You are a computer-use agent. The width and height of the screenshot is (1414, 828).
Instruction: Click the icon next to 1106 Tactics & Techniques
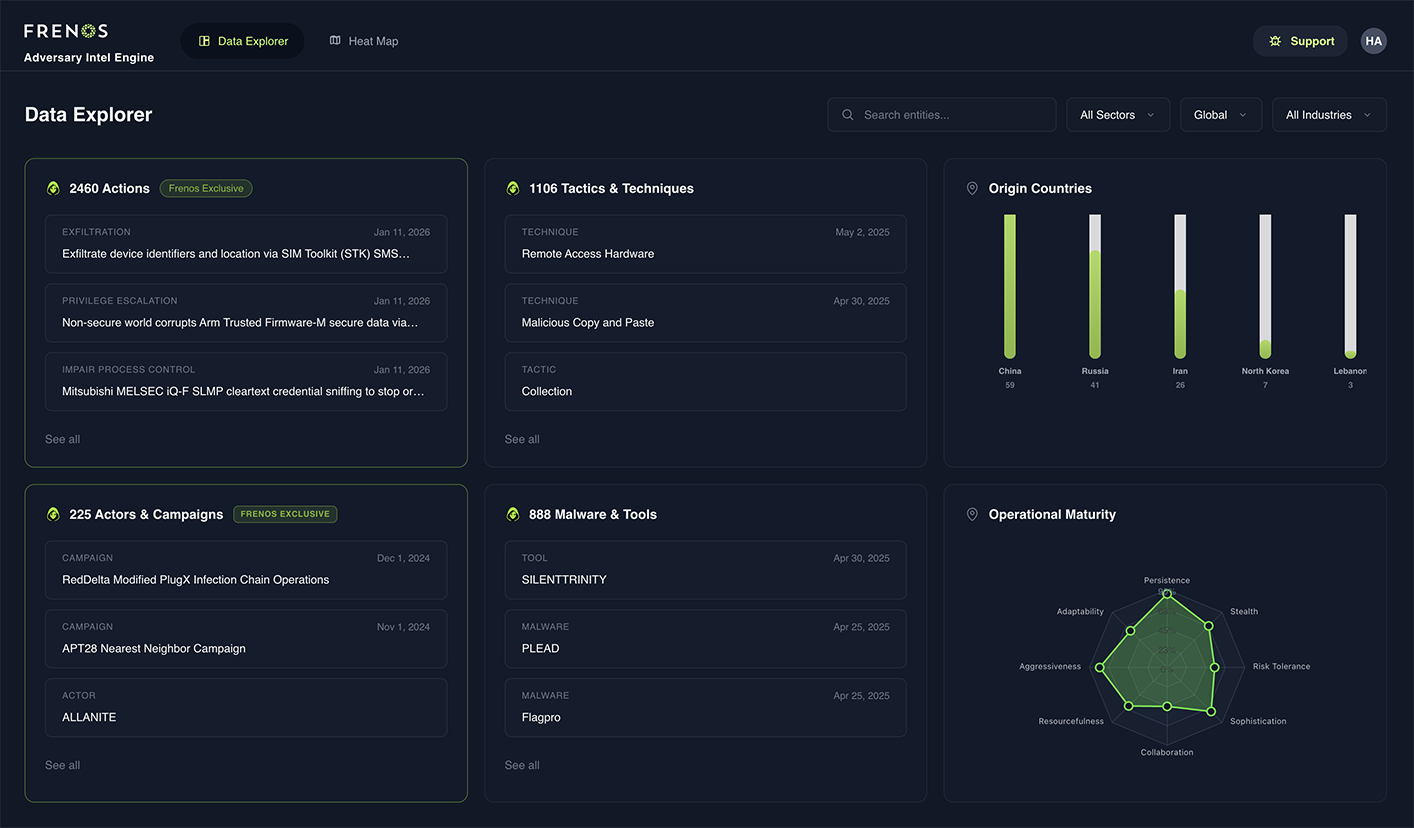512,188
